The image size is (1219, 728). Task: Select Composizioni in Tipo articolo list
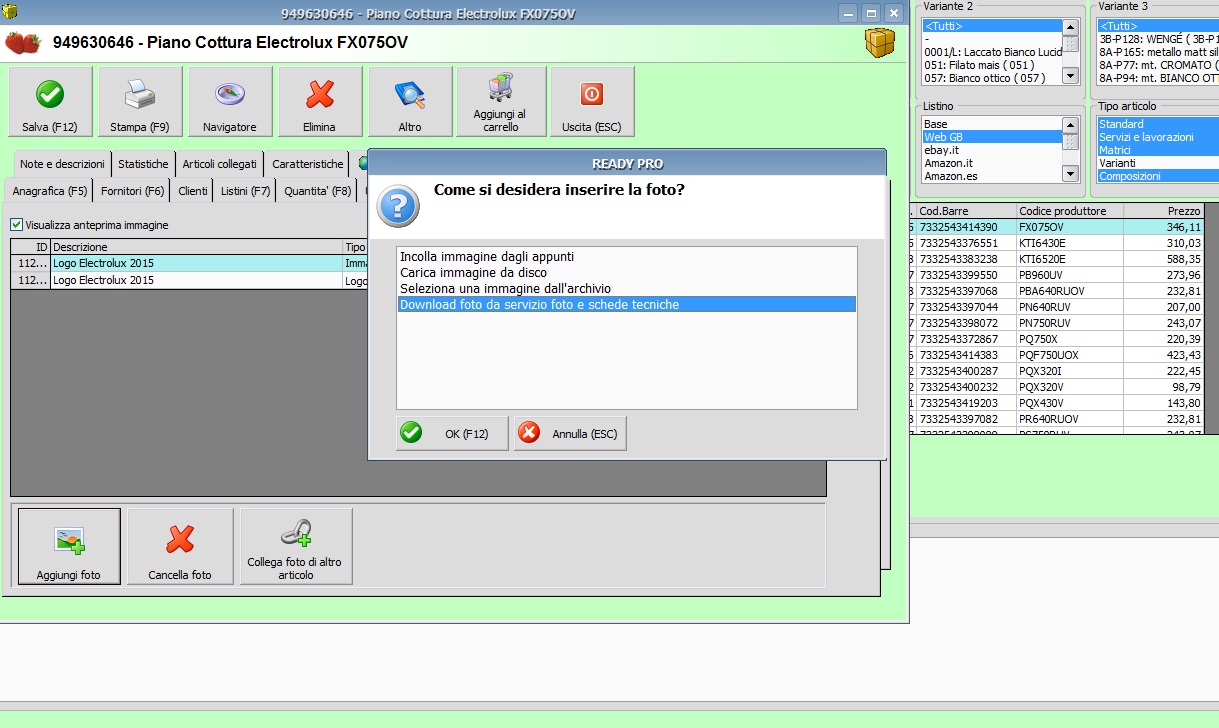1158,176
